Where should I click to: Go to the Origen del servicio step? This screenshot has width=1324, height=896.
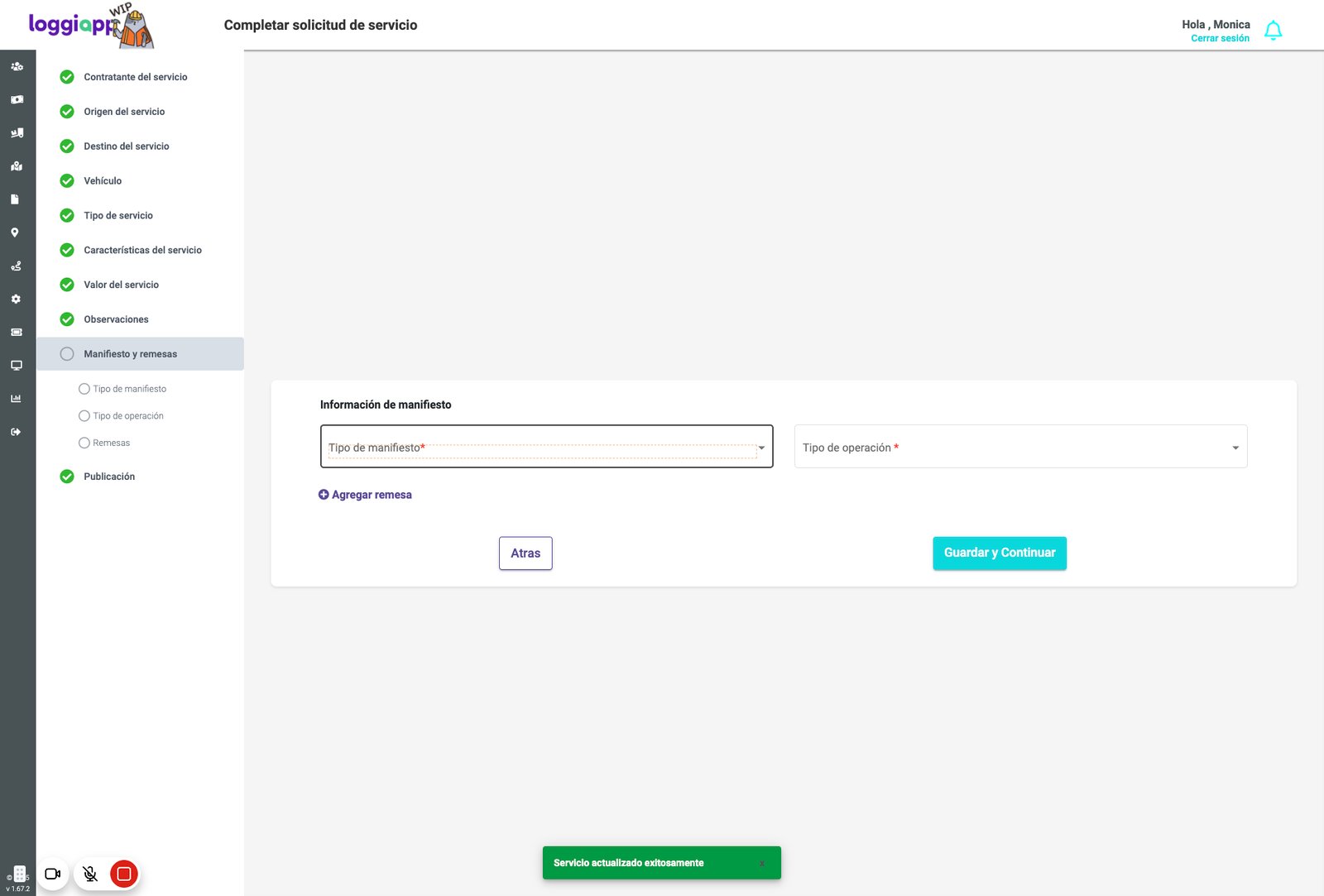[x=124, y=112]
